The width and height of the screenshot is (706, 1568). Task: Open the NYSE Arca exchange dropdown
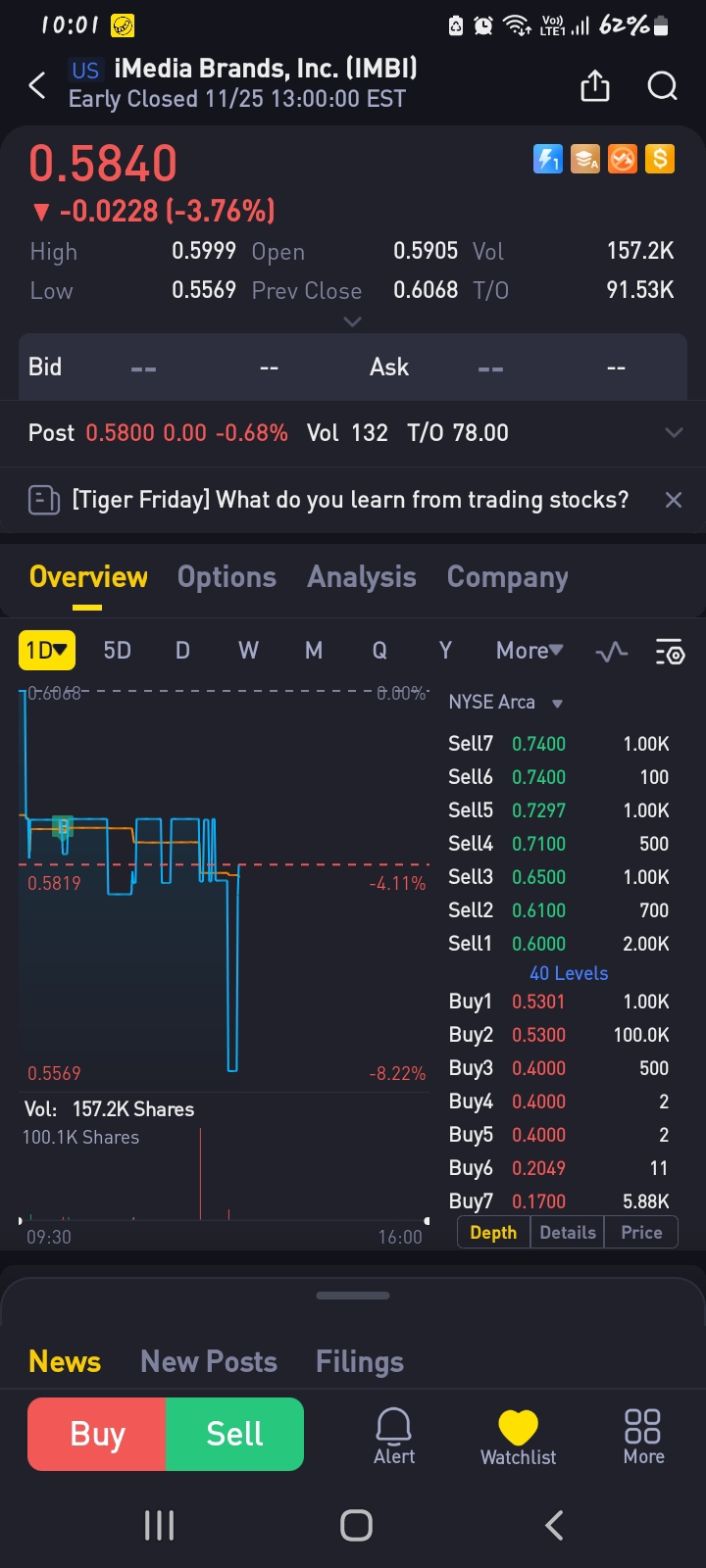(505, 703)
